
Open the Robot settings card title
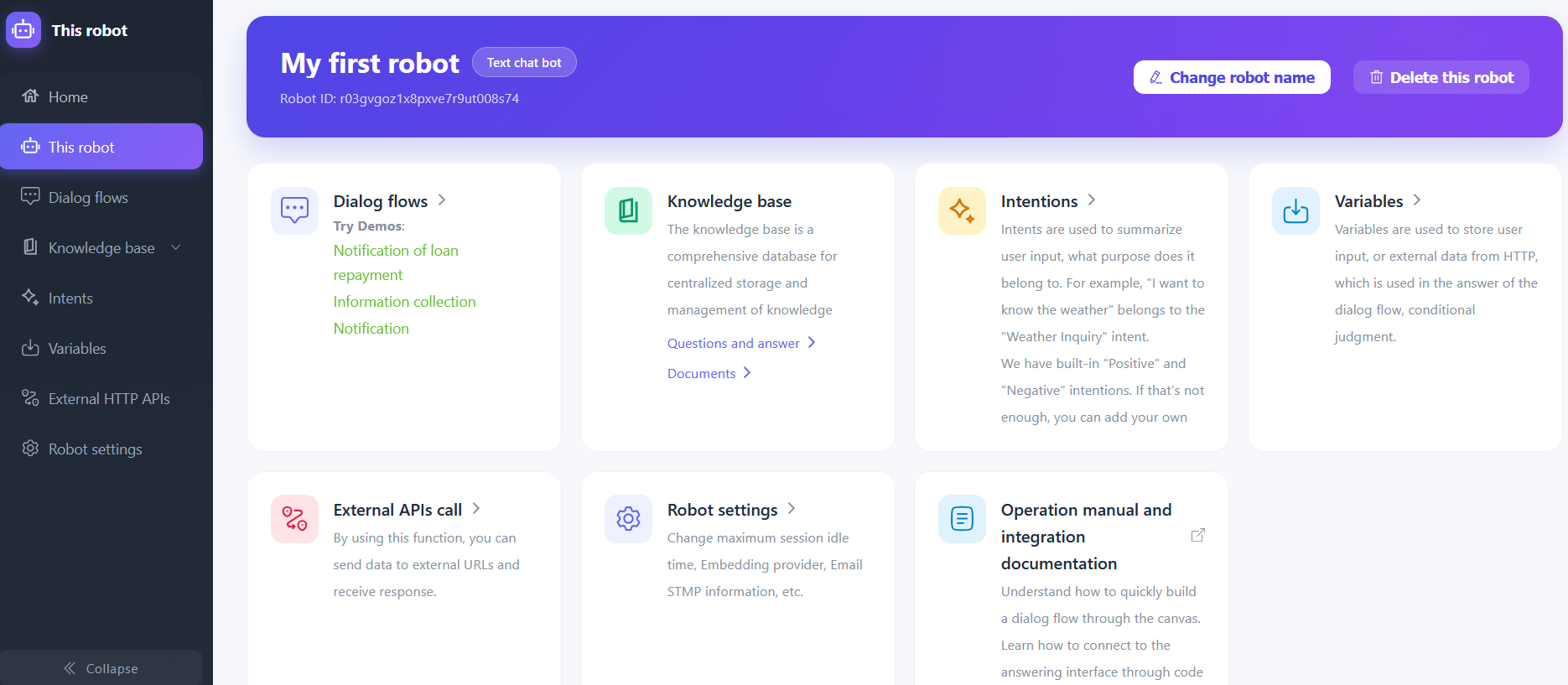point(722,510)
